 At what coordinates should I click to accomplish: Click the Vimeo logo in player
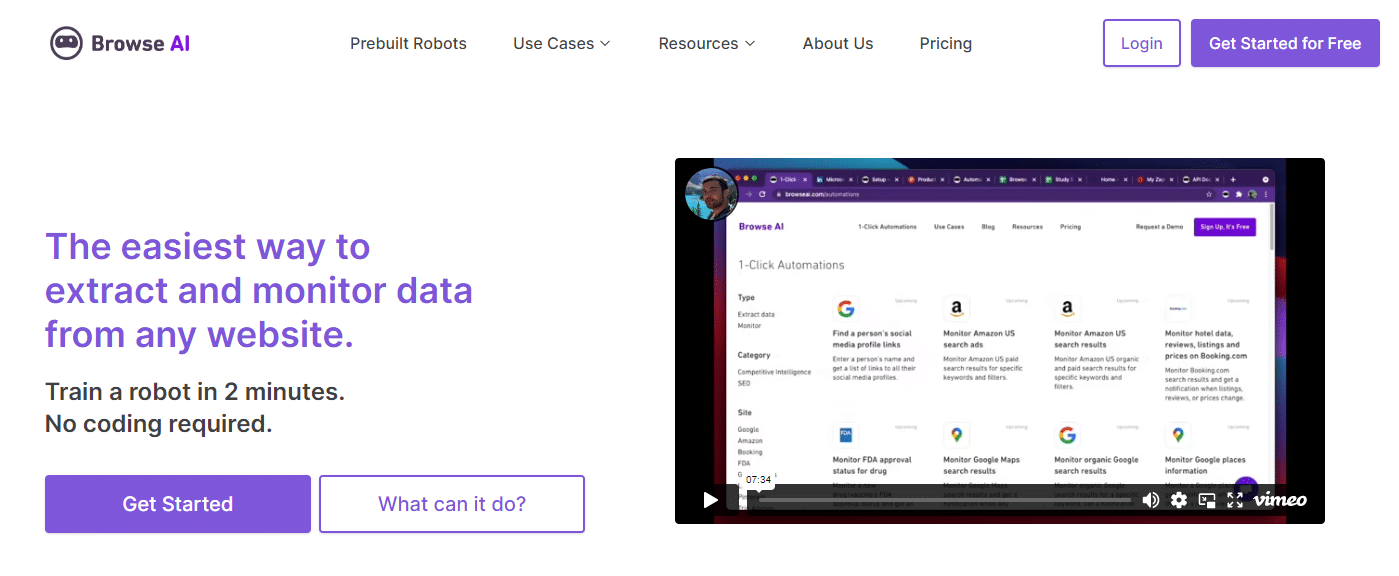[1280, 500]
